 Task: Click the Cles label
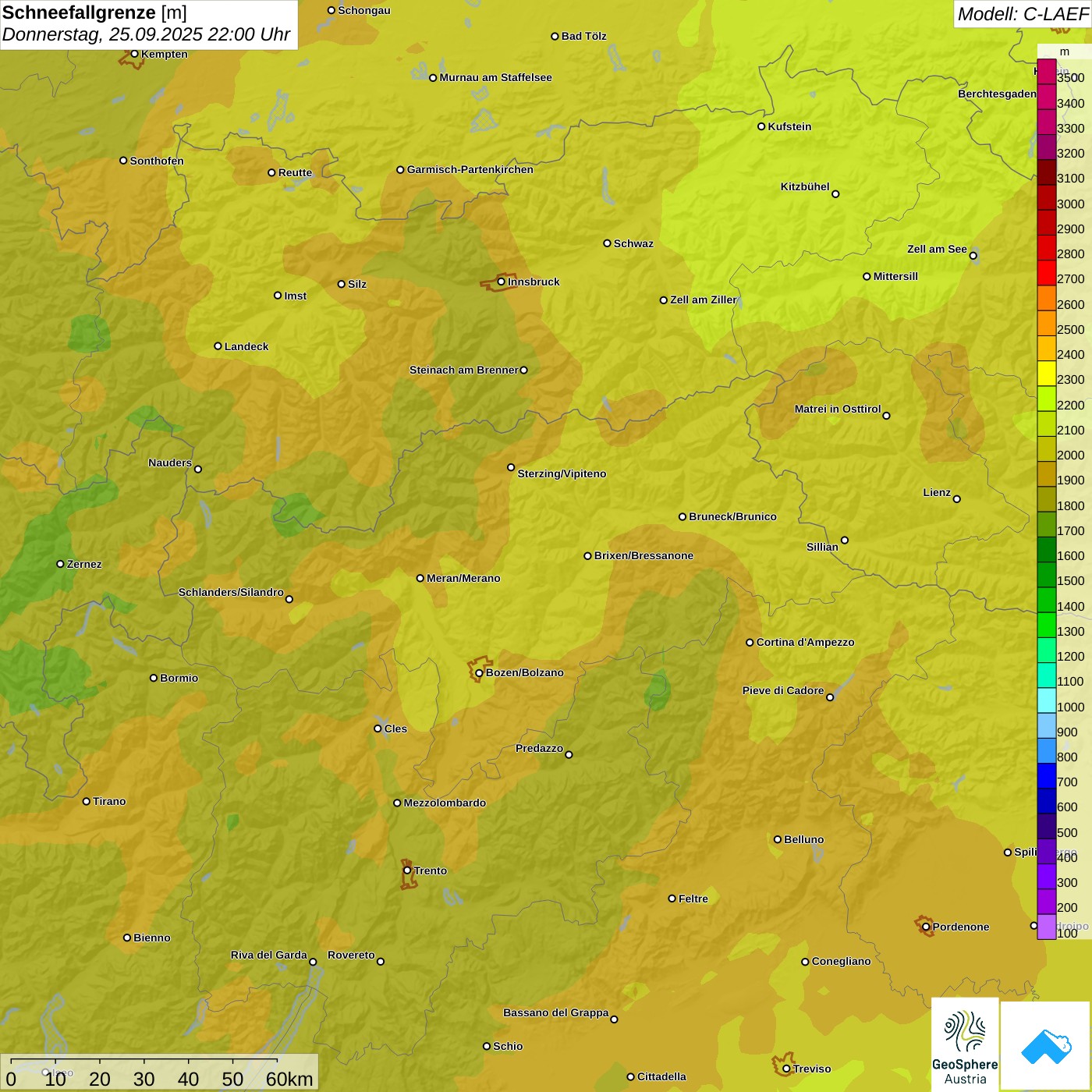(x=395, y=729)
